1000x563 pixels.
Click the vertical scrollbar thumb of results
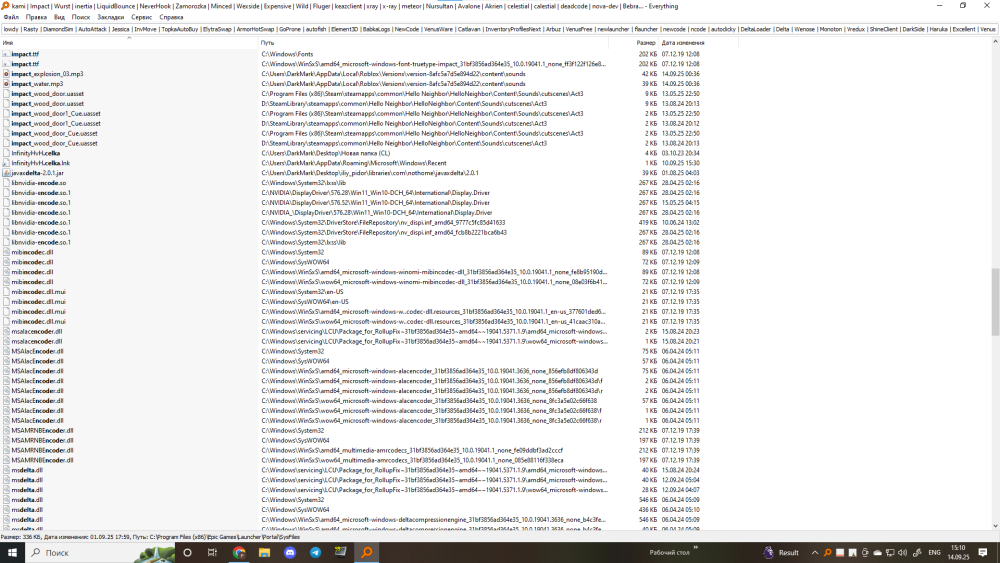995,302
